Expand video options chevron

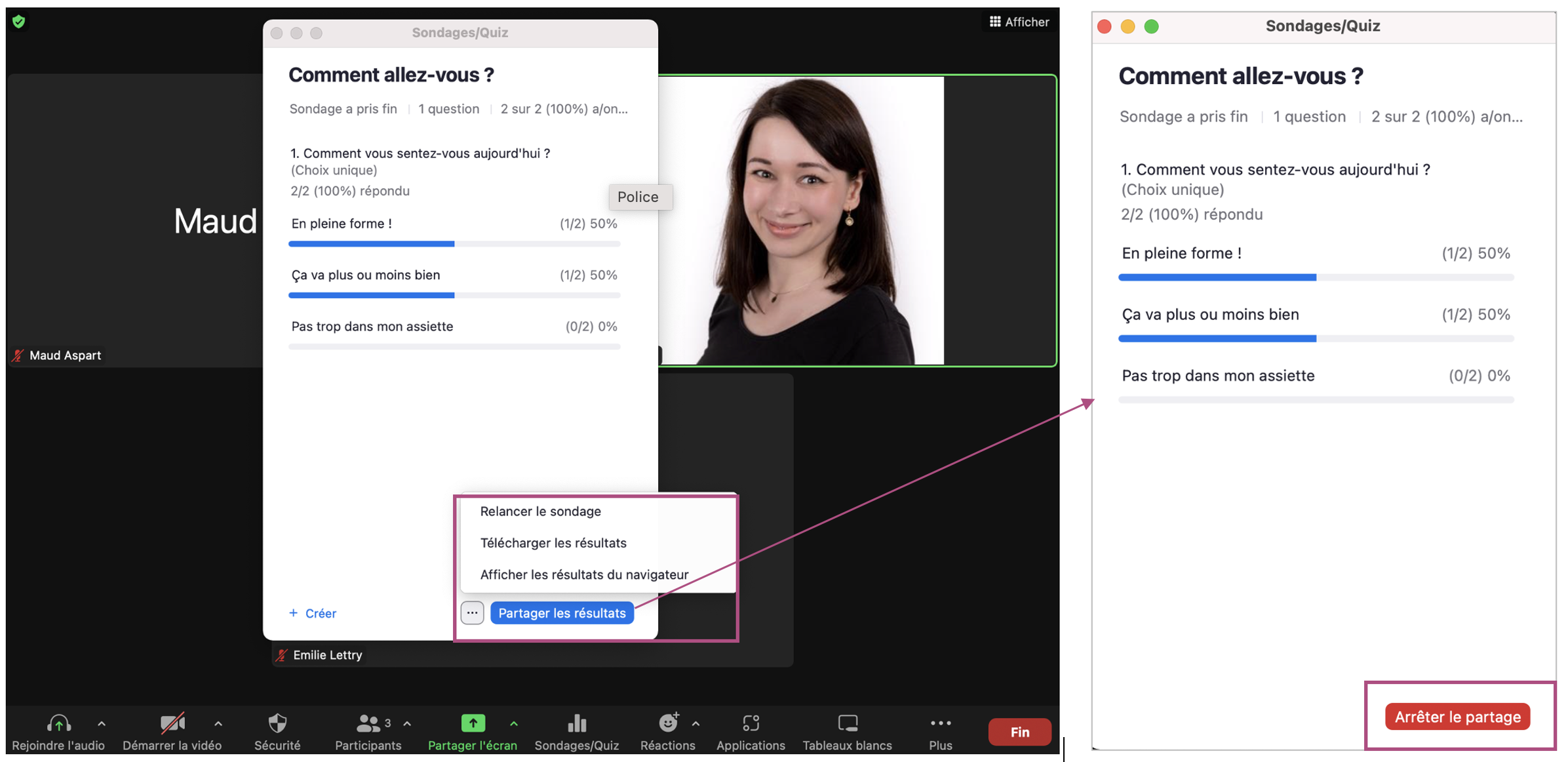(218, 724)
